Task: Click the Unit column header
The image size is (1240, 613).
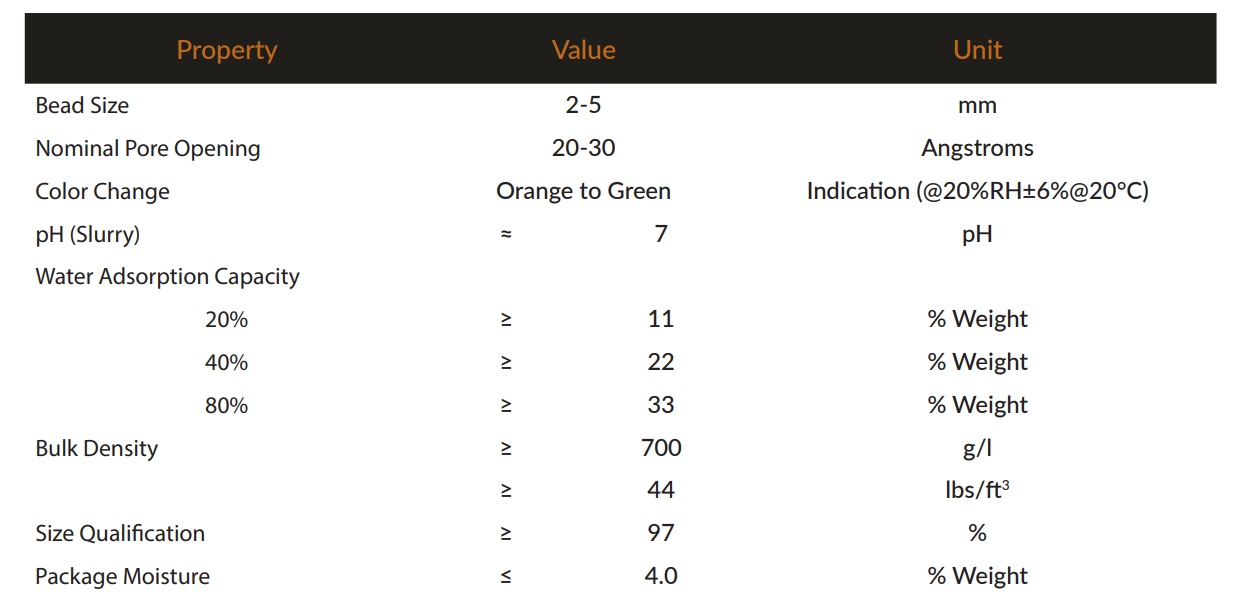Action: click(977, 50)
